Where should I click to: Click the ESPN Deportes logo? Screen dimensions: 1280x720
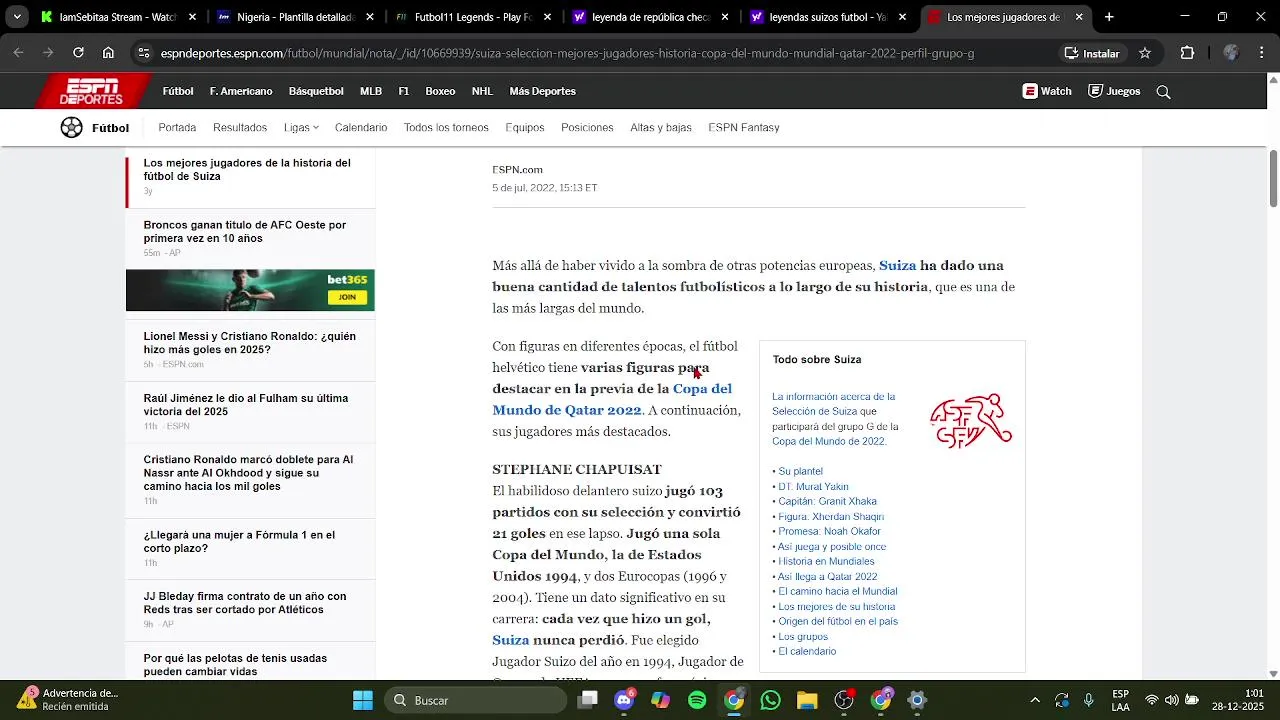(94, 91)
